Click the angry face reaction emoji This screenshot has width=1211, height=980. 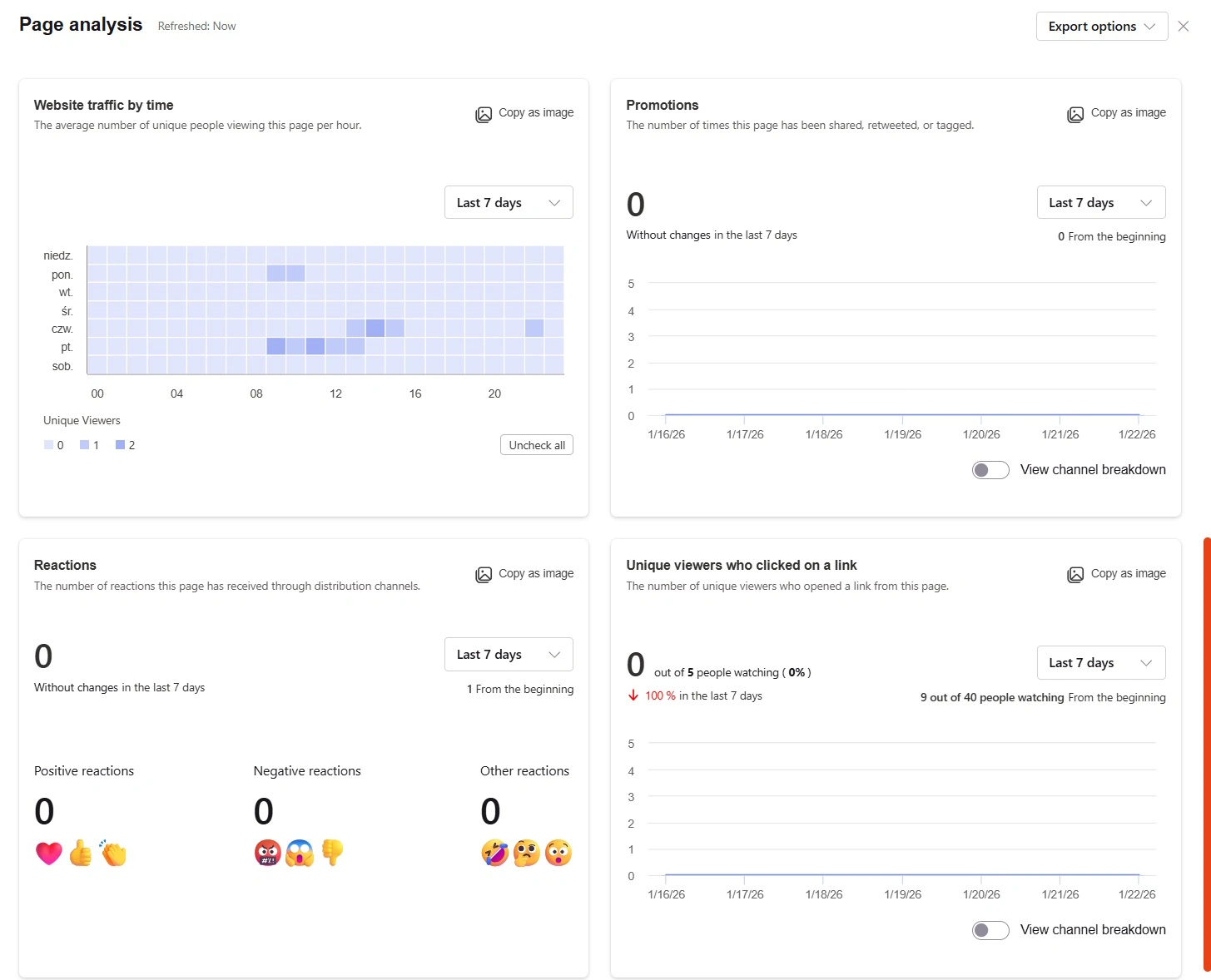pyautogui.click(x=267, y=853)
